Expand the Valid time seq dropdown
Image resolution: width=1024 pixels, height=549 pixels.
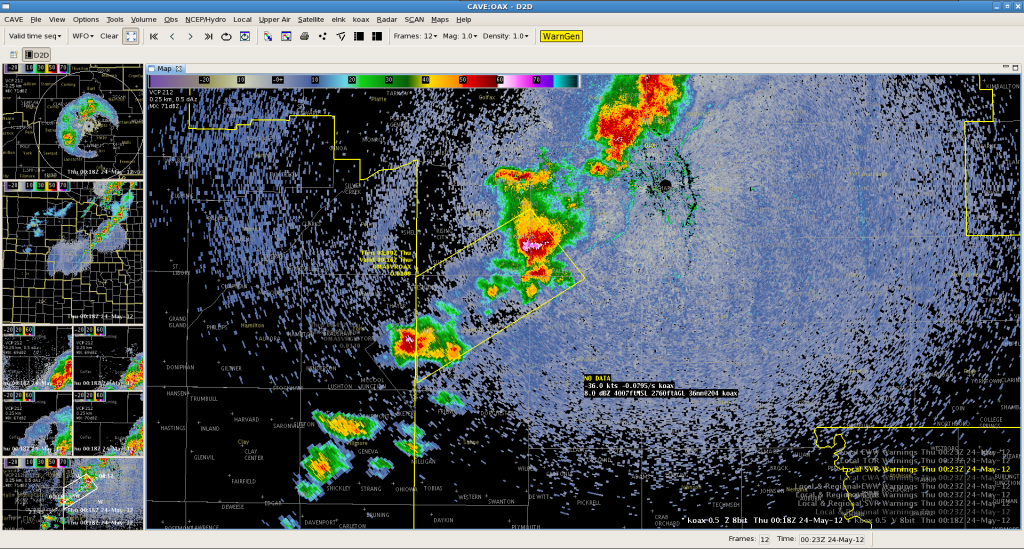pos(34,36)
